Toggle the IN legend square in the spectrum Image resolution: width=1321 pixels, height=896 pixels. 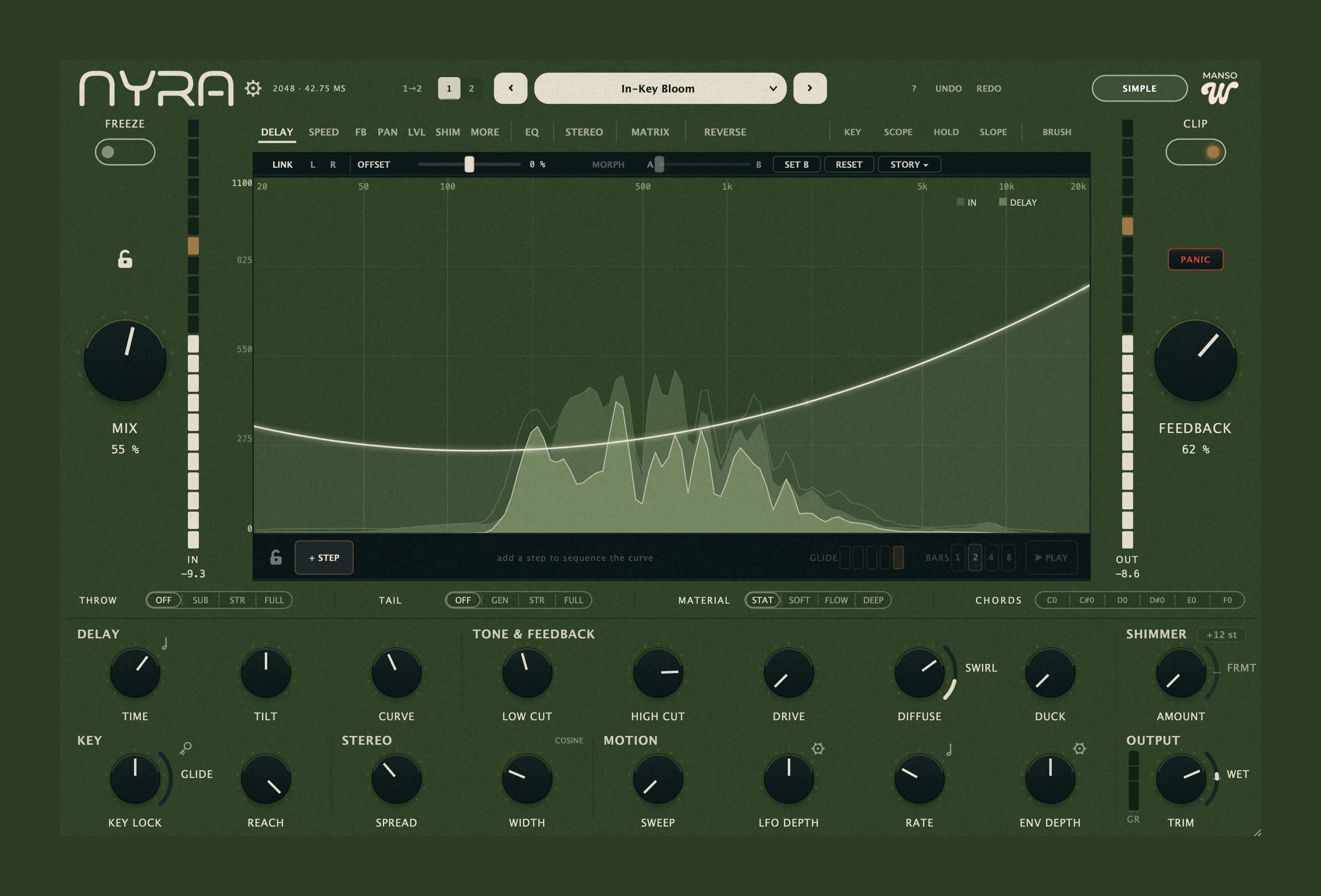click(961, 202)
